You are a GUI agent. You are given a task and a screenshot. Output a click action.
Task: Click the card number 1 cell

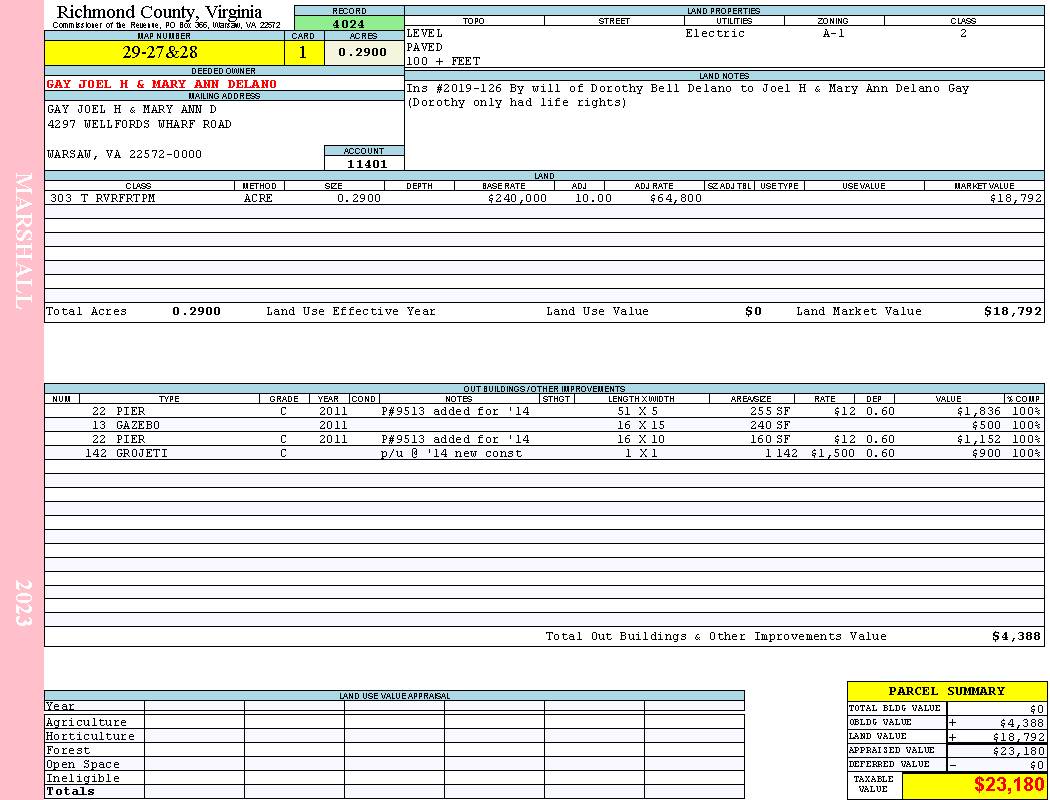304,52
